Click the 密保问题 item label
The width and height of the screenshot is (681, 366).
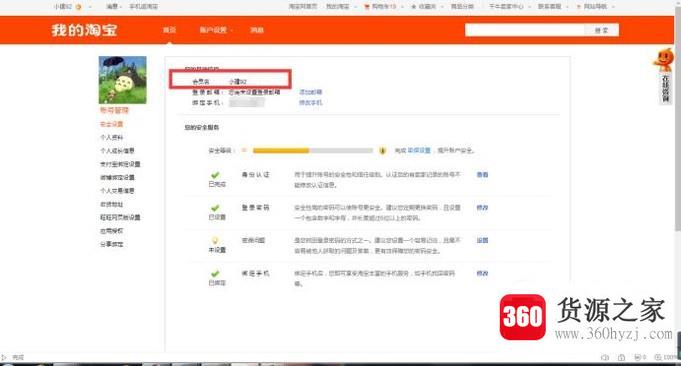tap(253, 240)
